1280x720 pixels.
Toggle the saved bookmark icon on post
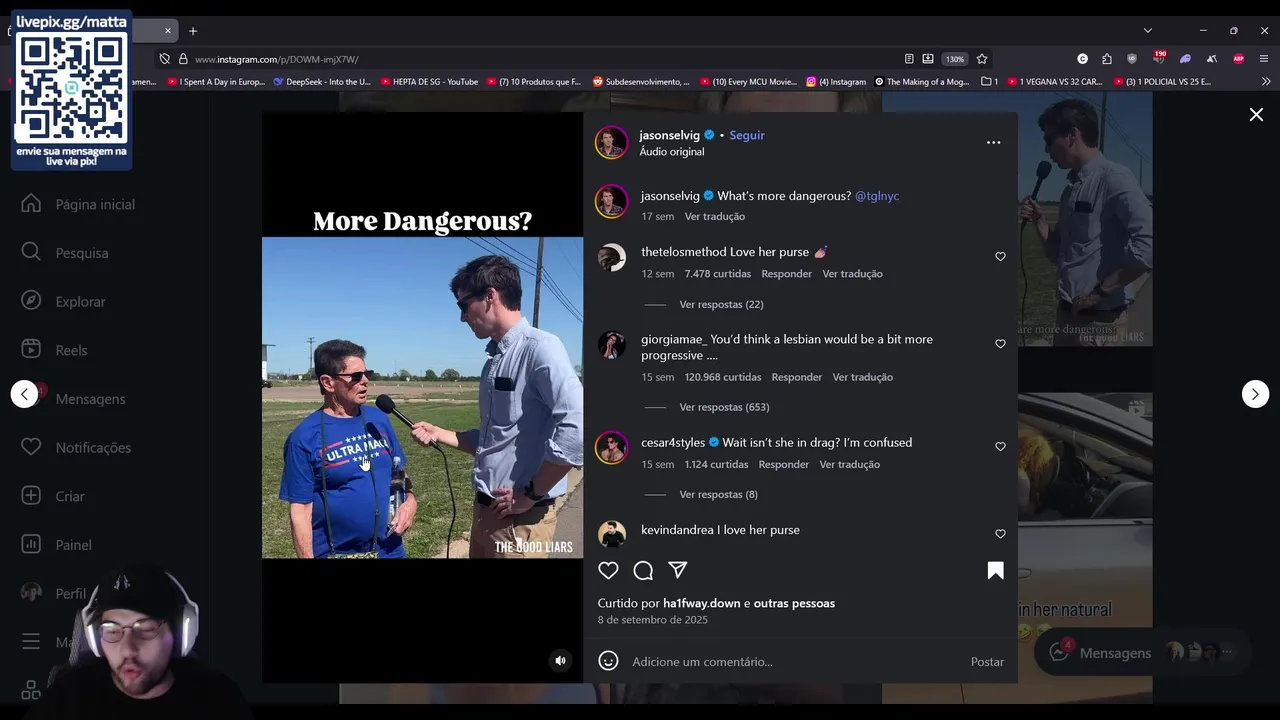(995, 570)
